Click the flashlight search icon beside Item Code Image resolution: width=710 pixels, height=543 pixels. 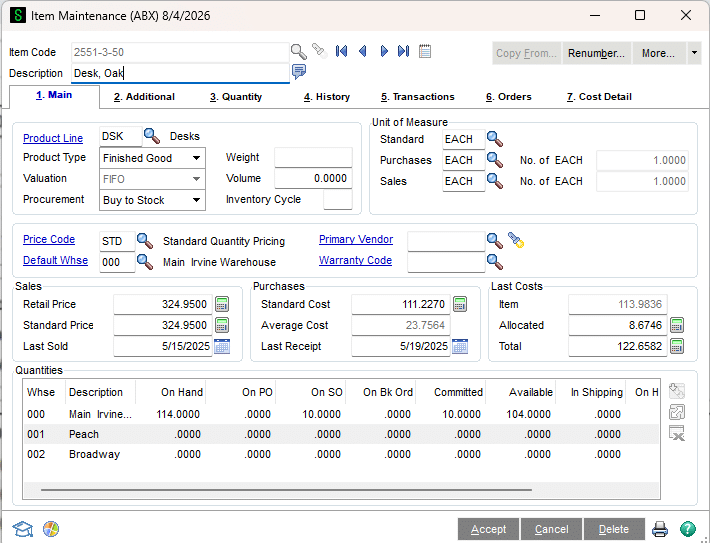coord(320,50)
